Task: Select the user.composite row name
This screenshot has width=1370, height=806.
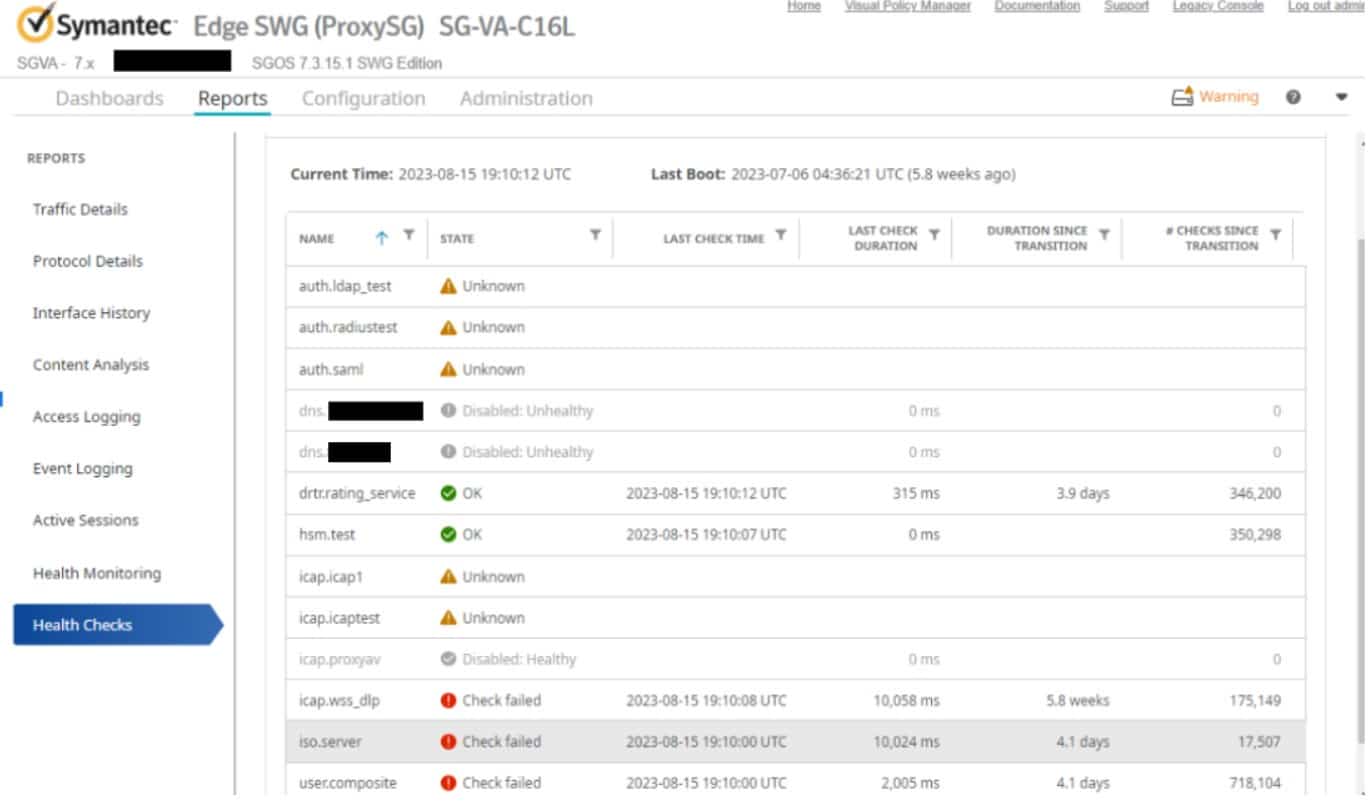Action: pyautogui.click(x=347, y=783)
